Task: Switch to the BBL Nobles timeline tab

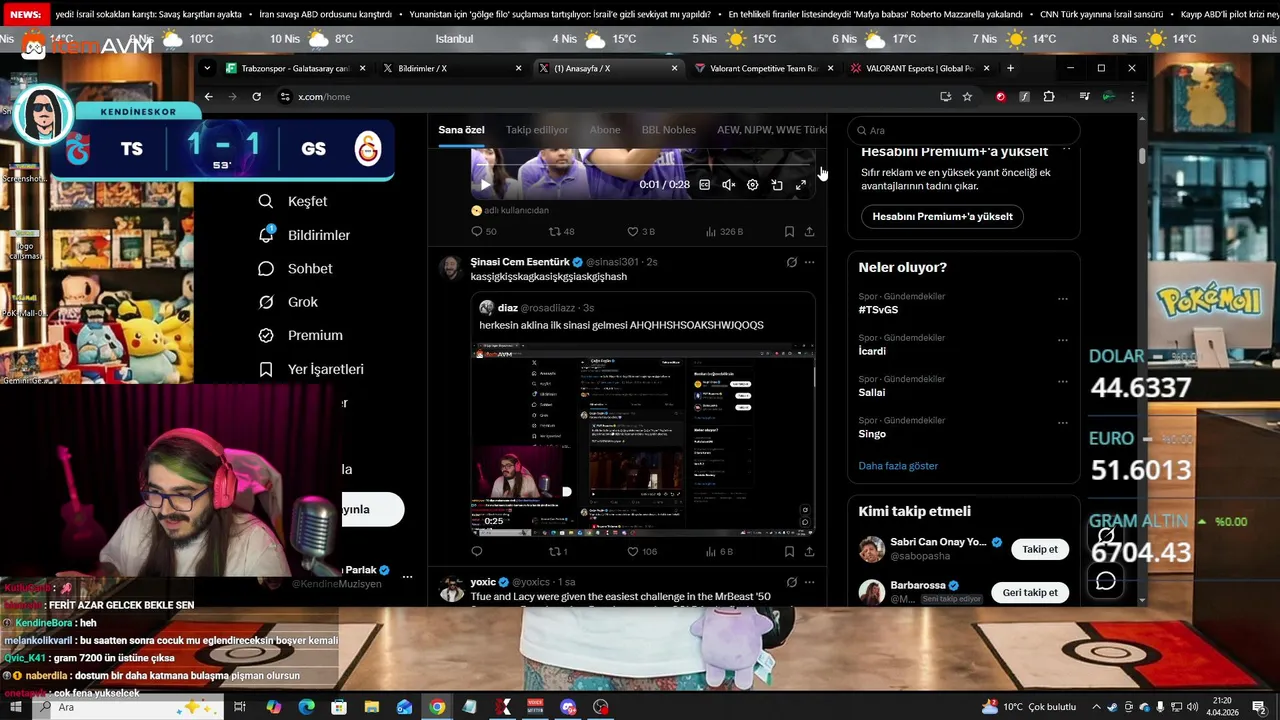Action: tap(669, 130)
